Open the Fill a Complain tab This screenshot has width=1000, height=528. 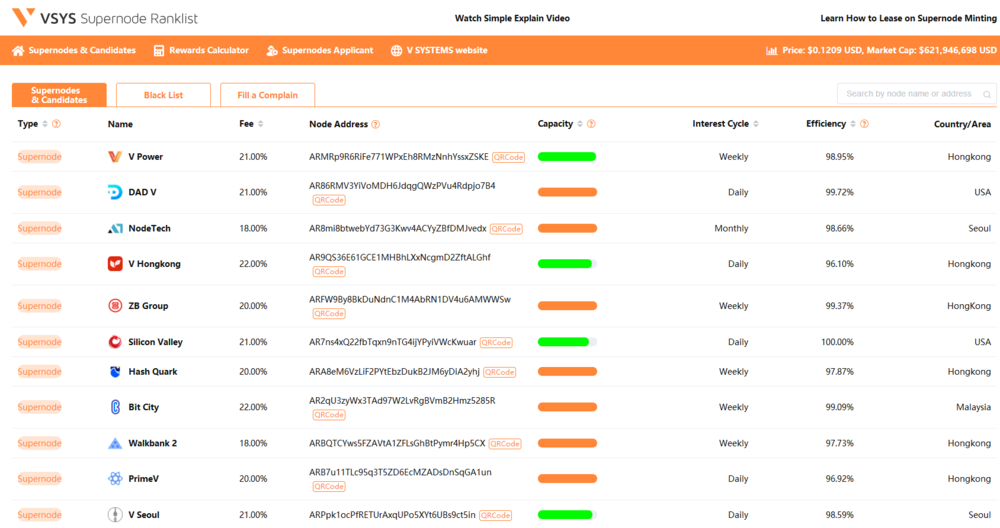tap(267, 95)
